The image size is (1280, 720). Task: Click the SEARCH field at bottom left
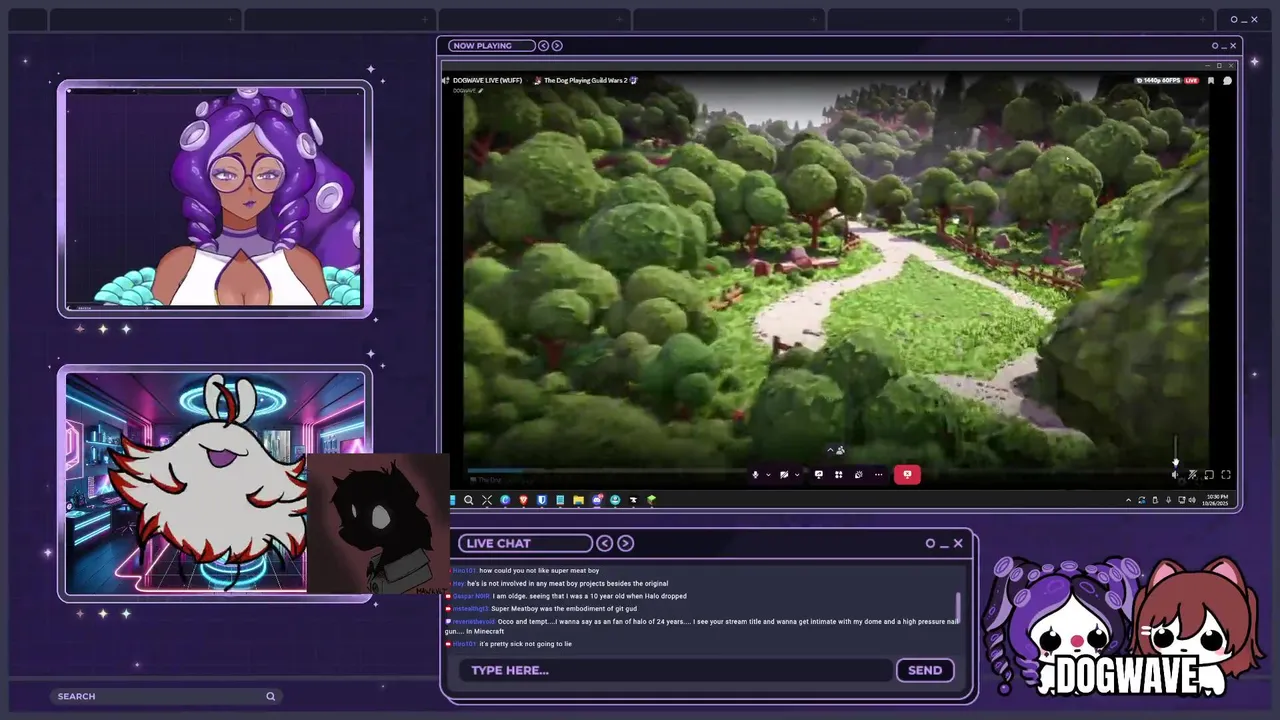tap(165, 696)
